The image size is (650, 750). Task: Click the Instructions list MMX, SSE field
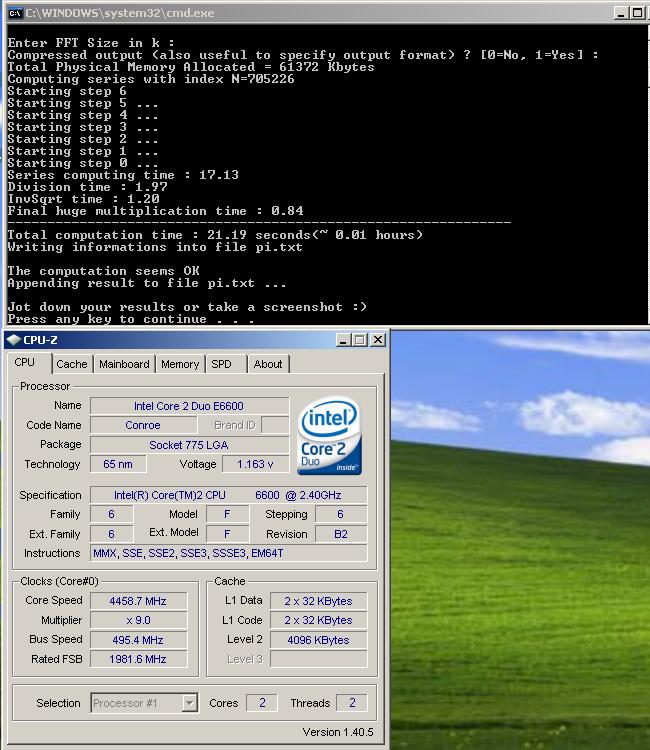228,553
